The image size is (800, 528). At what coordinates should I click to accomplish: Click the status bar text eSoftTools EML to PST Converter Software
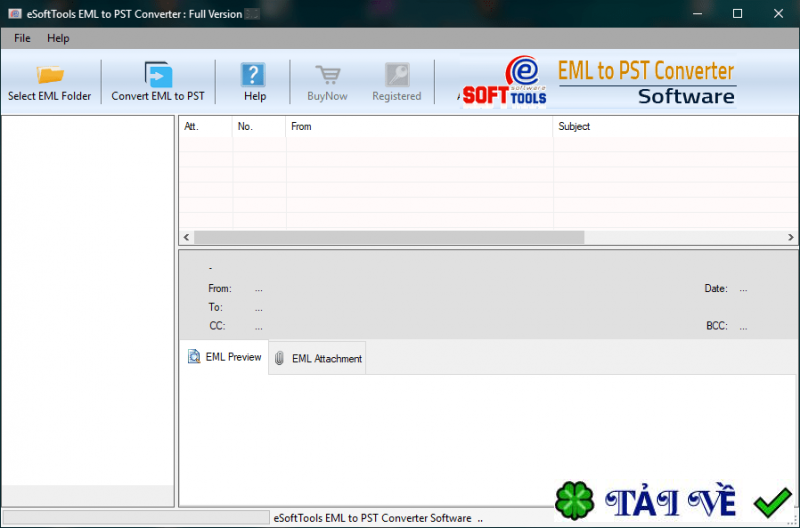(372, 518)
